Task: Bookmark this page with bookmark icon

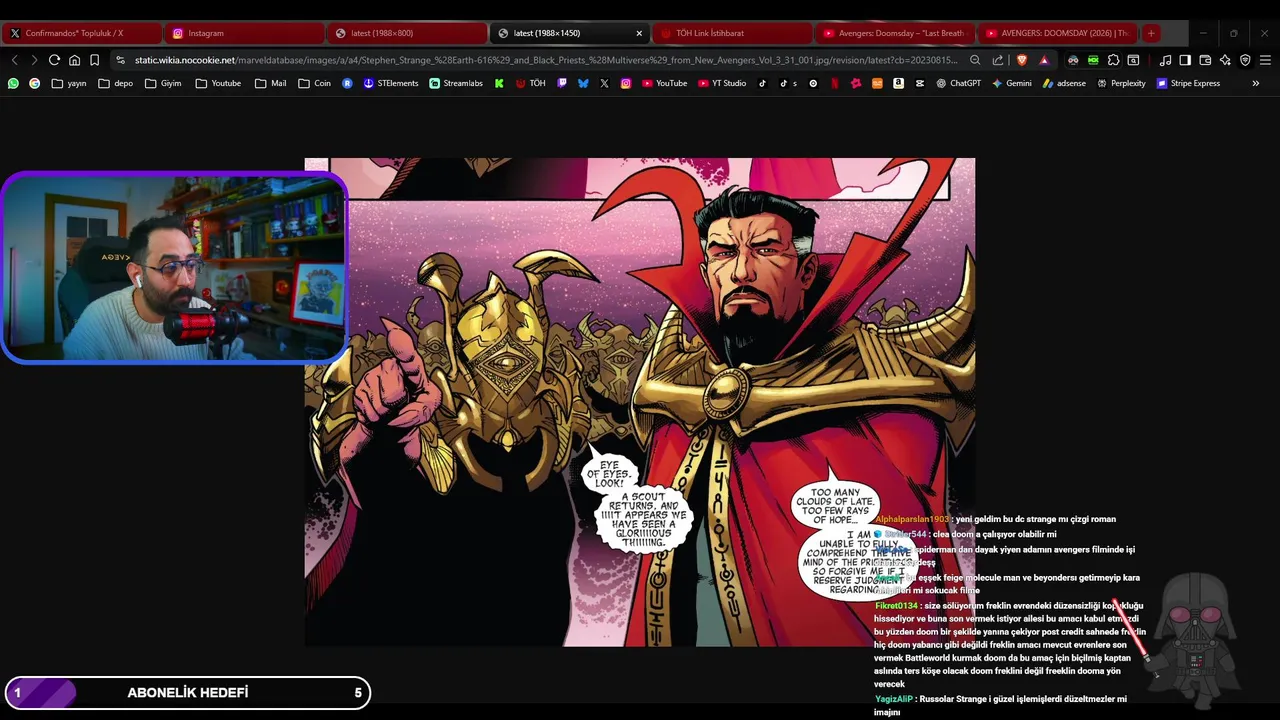Action: tap(95, 60)
